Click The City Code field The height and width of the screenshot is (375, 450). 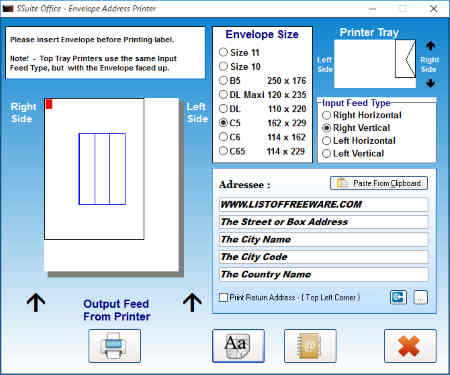pyautogui.click(x=323, y=257)
